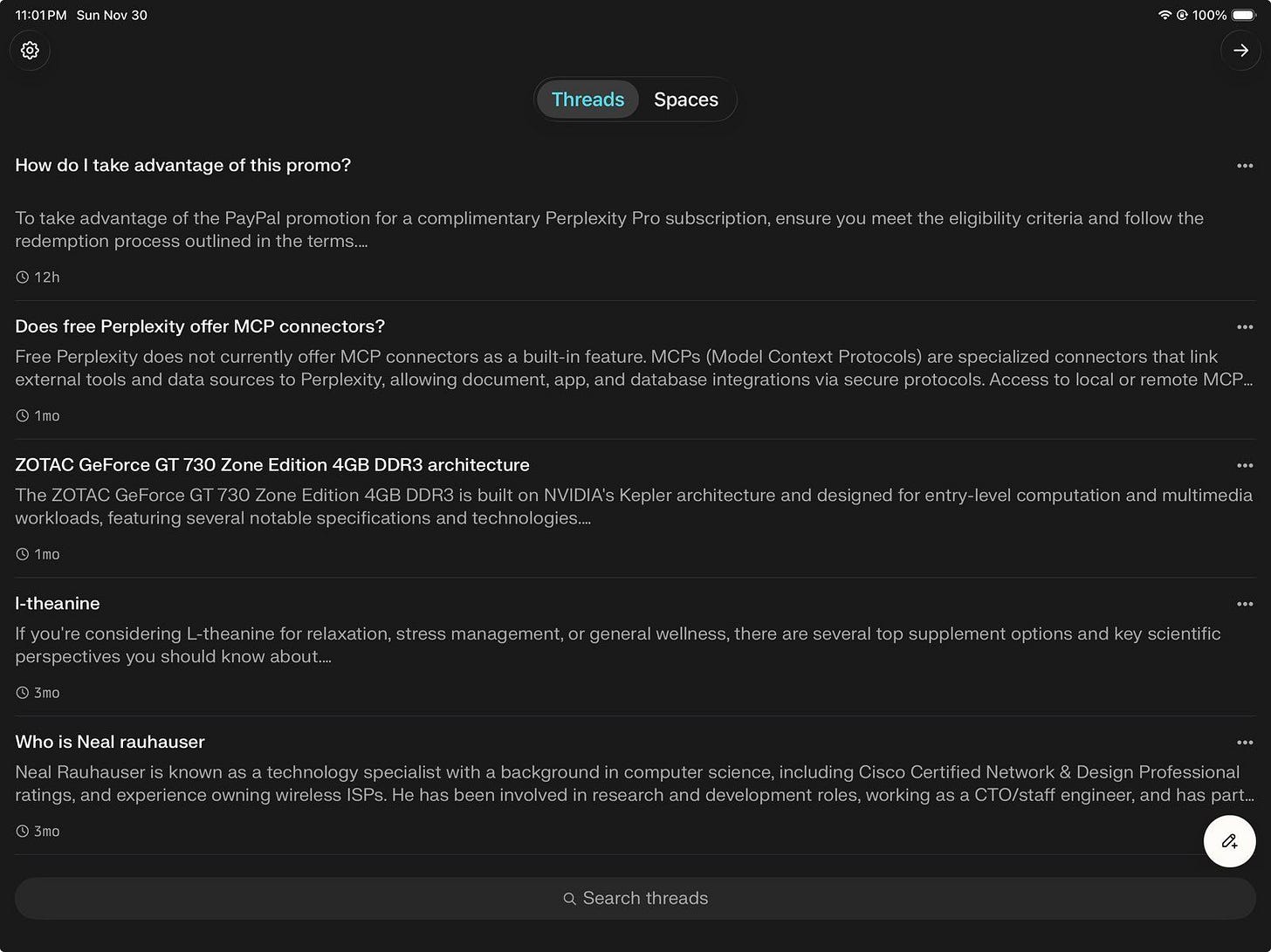This screenshot has height=952, width=1271.
Task: Select the 'Free Perplexity does not currently offer' summary
Action: (x=634, y=368)
